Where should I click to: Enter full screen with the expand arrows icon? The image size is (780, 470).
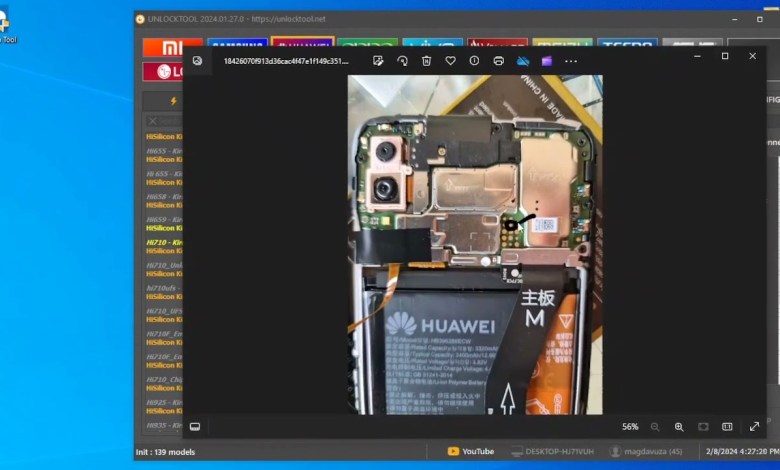click(x=754, y=426)
